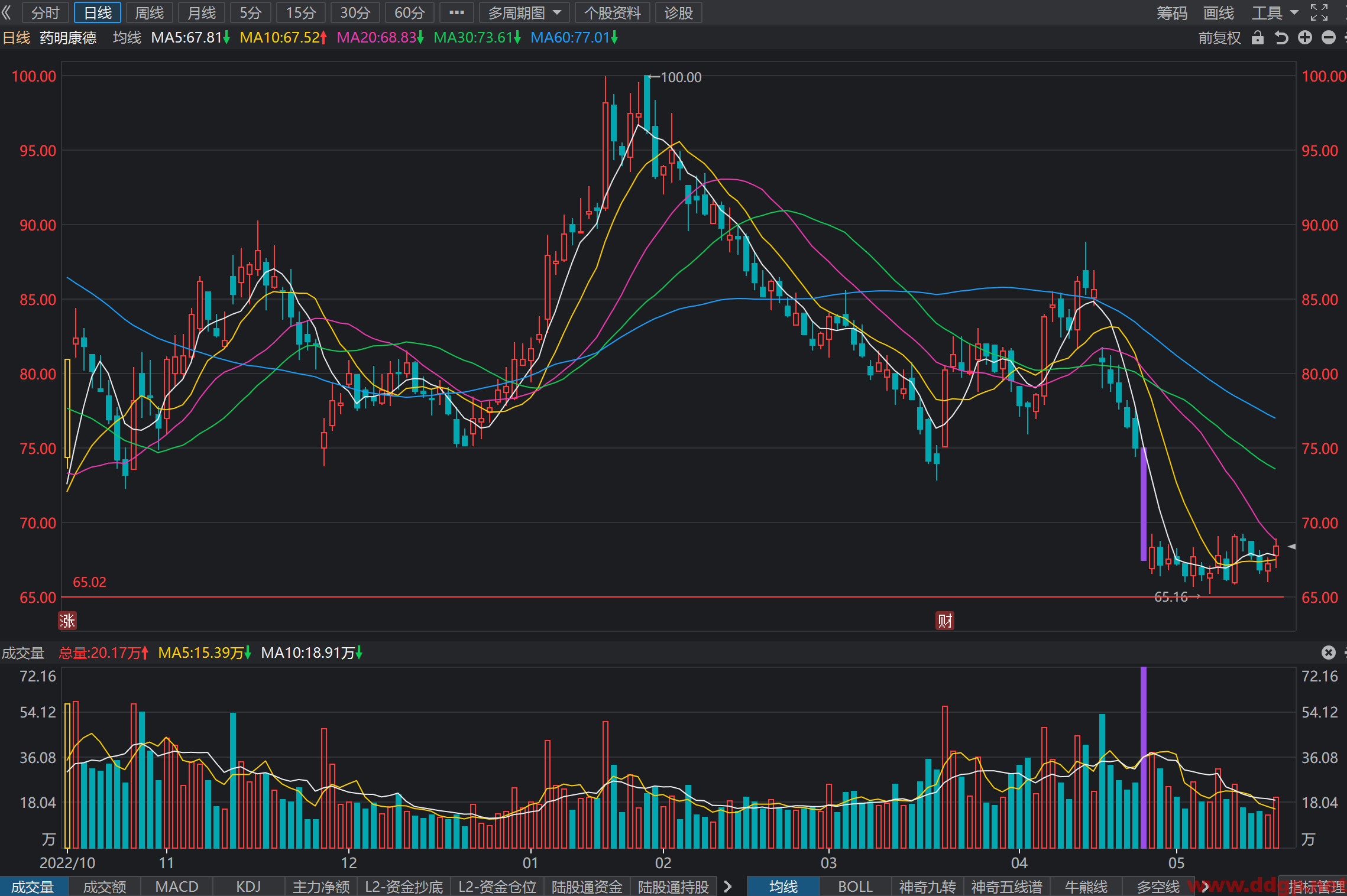The height and width of the screenshot is (896, 1347).
Task: Select the 60分 period button
Action: [x=409, y=12]
